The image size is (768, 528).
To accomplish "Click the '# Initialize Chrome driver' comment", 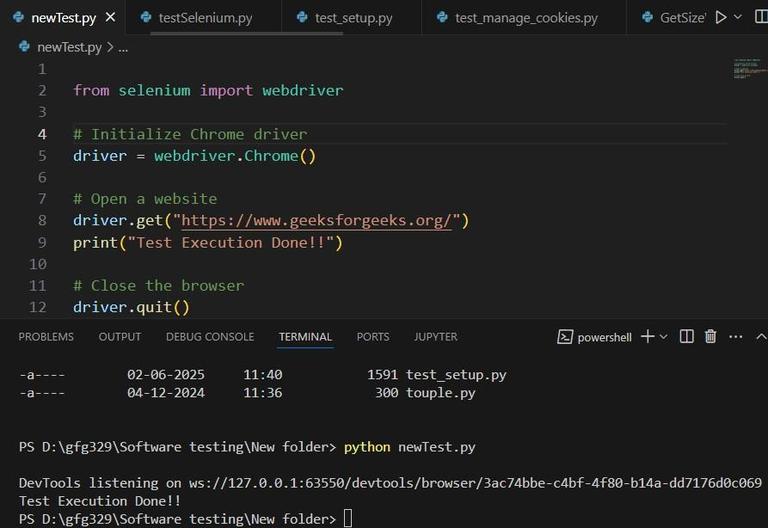I will (190, 134).
